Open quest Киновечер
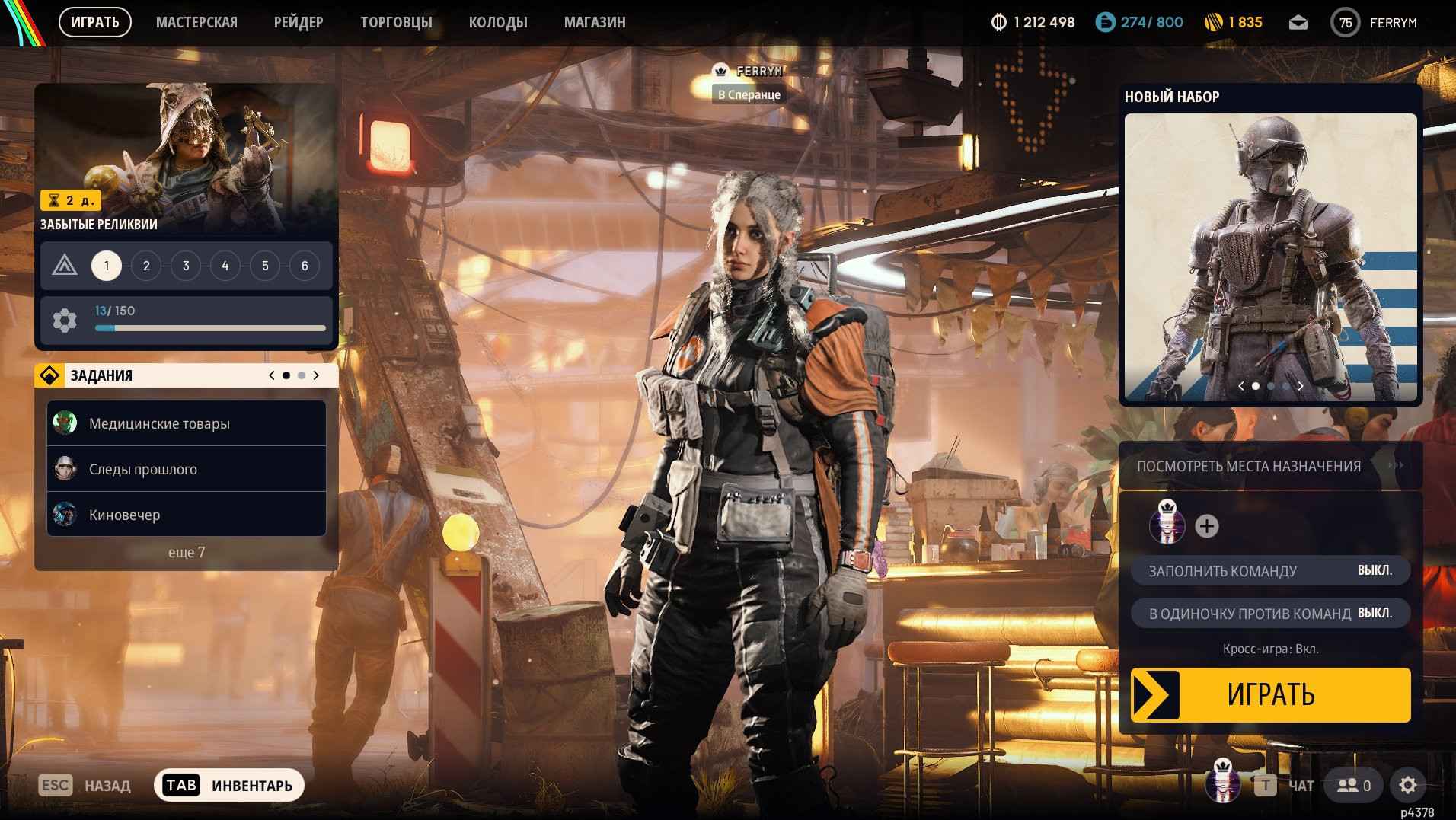This screenshot has width=1456, height=820. pos(187,515)
